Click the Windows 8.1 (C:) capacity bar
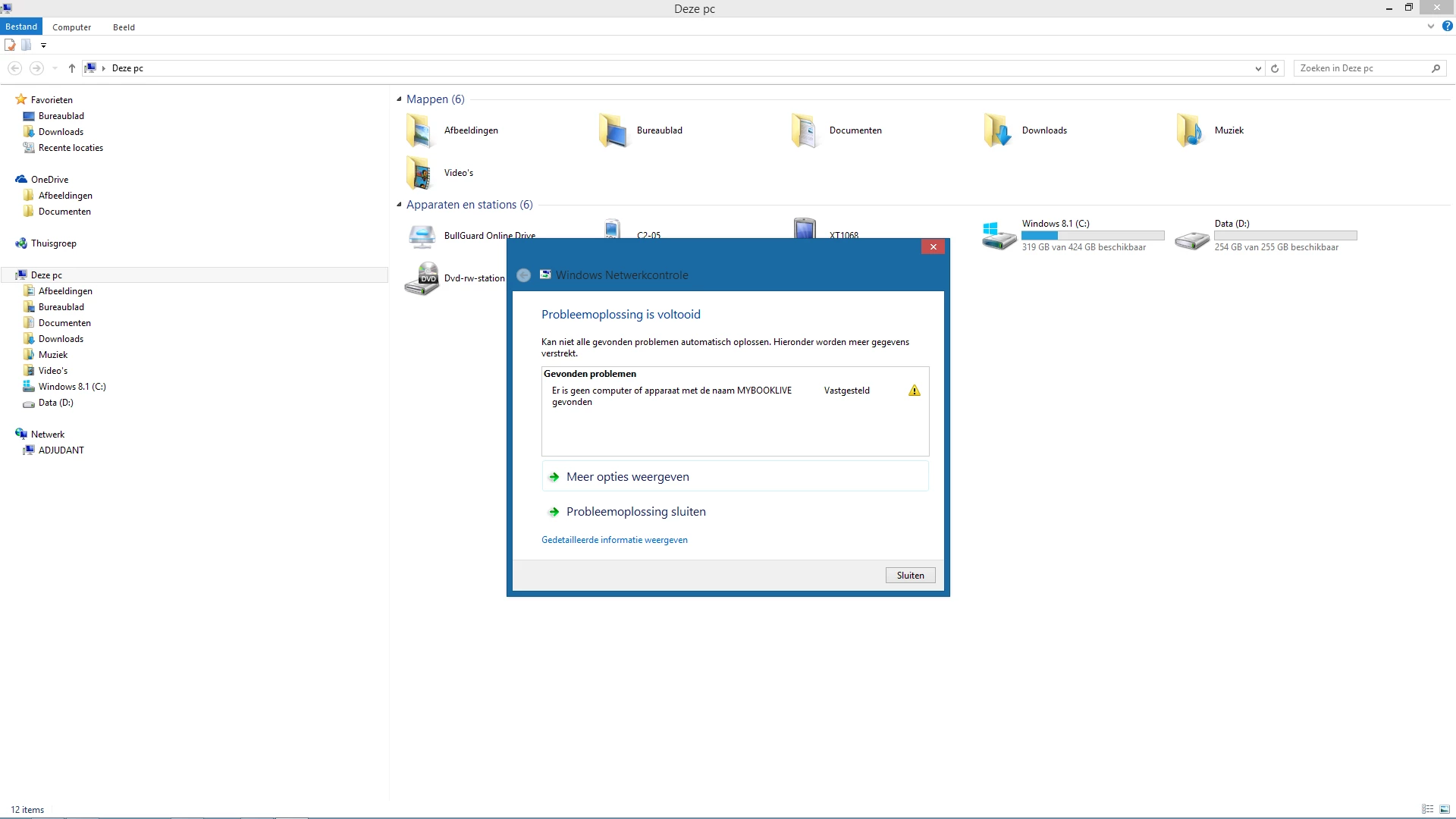1456x819 pixels. click(x=1092, y=236)
